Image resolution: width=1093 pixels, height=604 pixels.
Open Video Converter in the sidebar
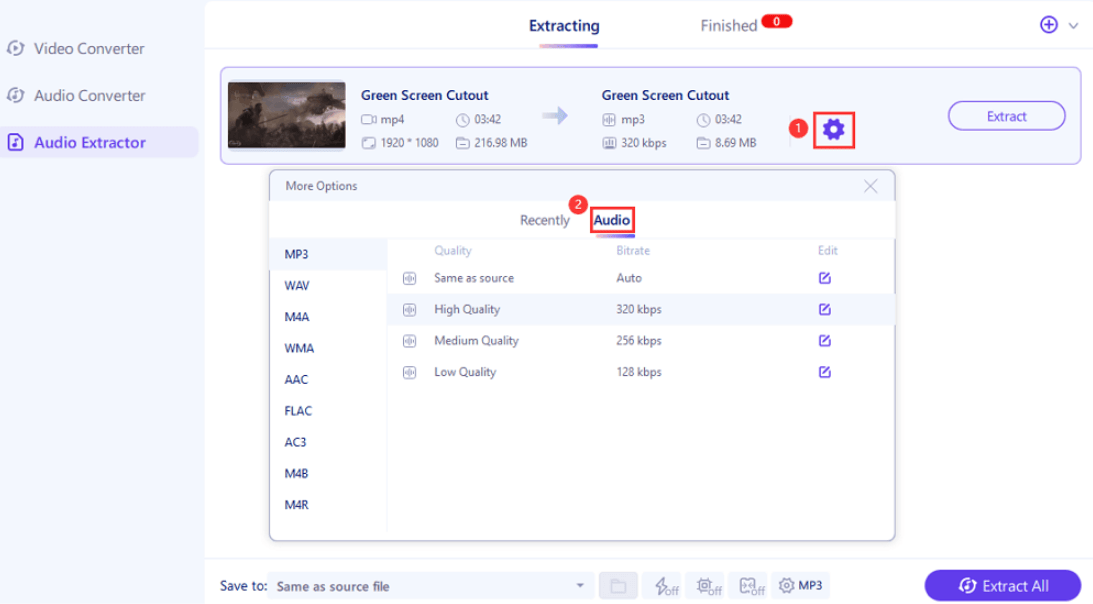[89, 49]
